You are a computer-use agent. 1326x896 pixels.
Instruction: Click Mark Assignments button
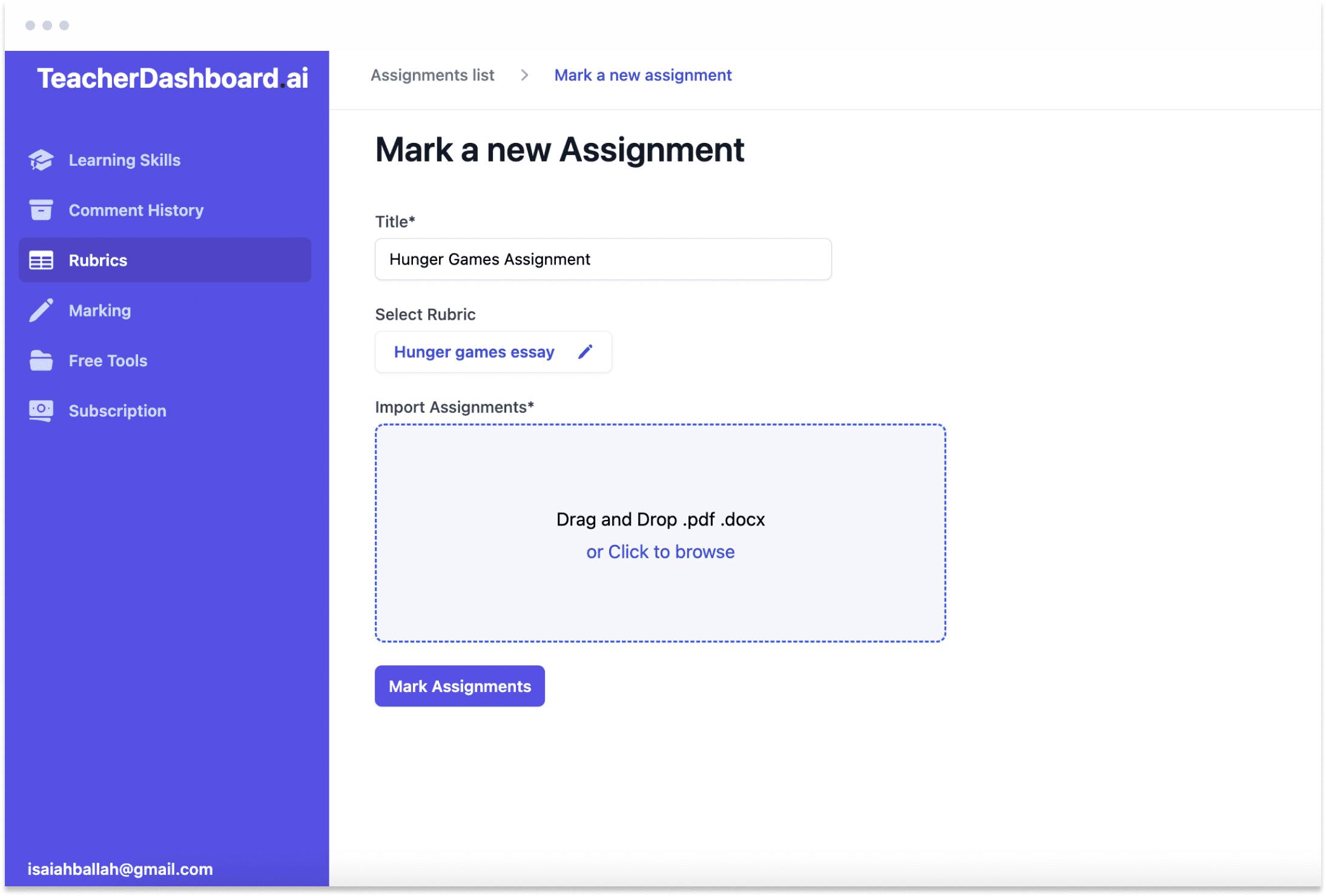460,685
